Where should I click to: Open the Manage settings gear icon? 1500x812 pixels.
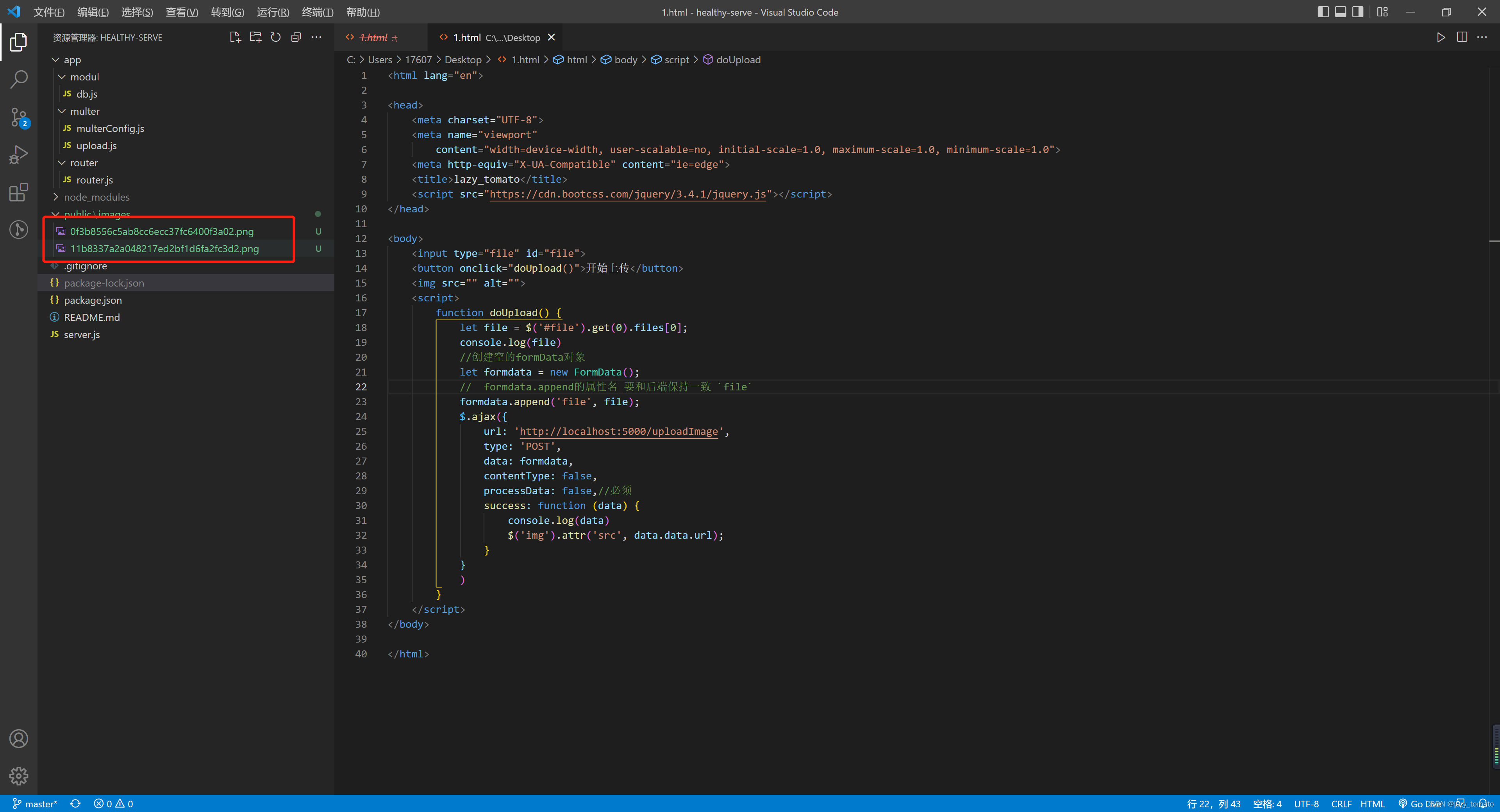click(19, 775)
